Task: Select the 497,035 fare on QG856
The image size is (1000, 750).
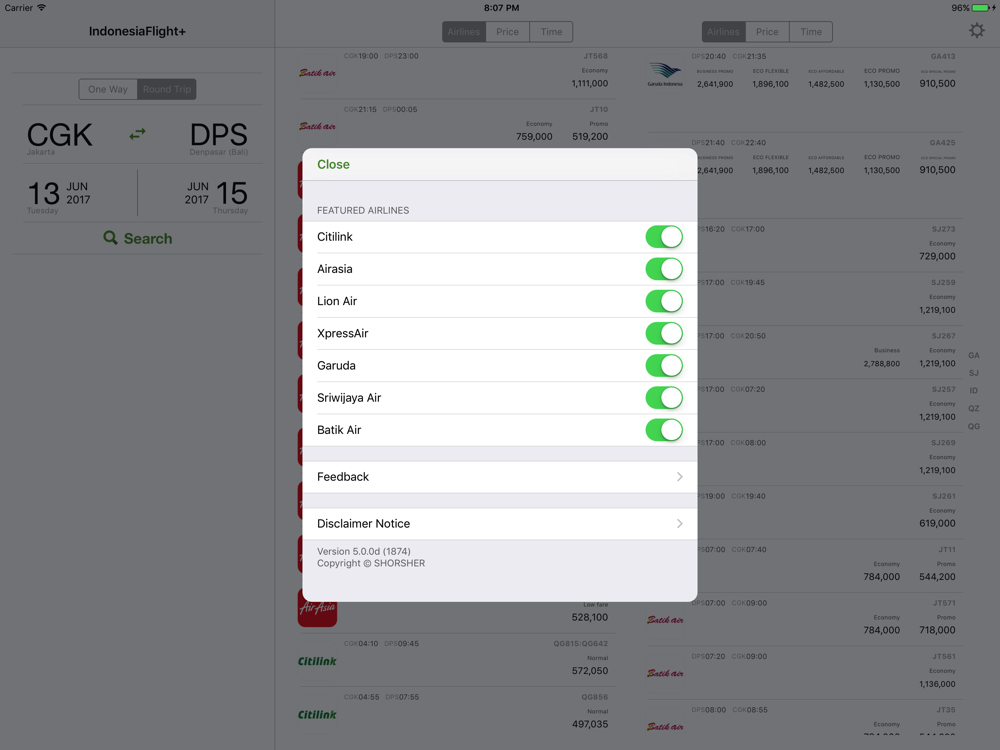Action: tap(590, 724)
